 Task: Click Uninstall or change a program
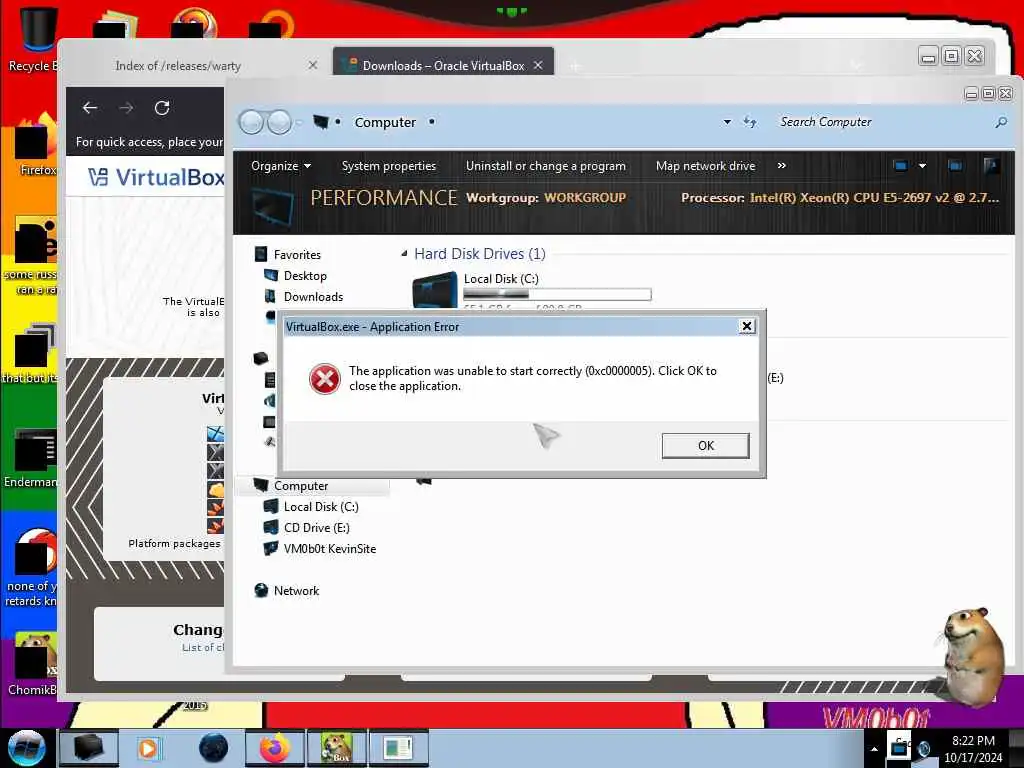tap(545, 166)
